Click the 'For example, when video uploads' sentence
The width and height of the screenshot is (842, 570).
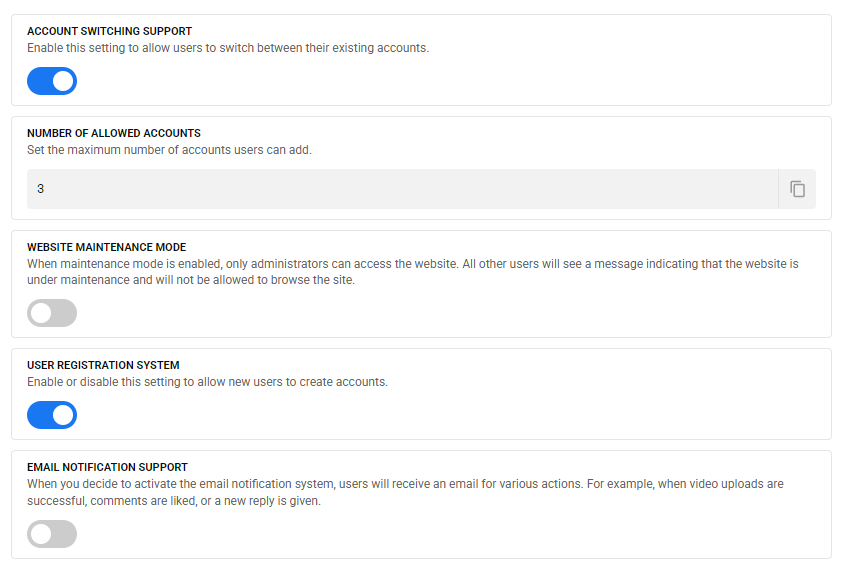point(690,484)
